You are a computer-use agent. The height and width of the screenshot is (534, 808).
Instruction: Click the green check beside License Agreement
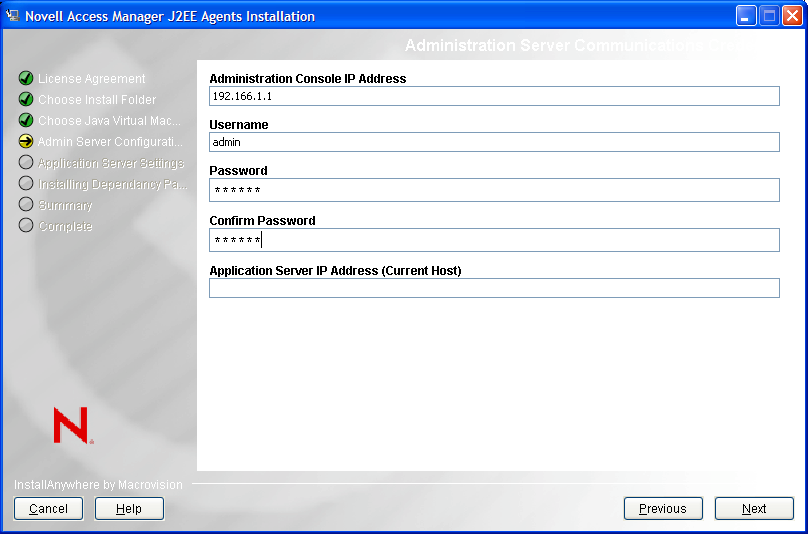pyautogui.click(x=26, y=78)
